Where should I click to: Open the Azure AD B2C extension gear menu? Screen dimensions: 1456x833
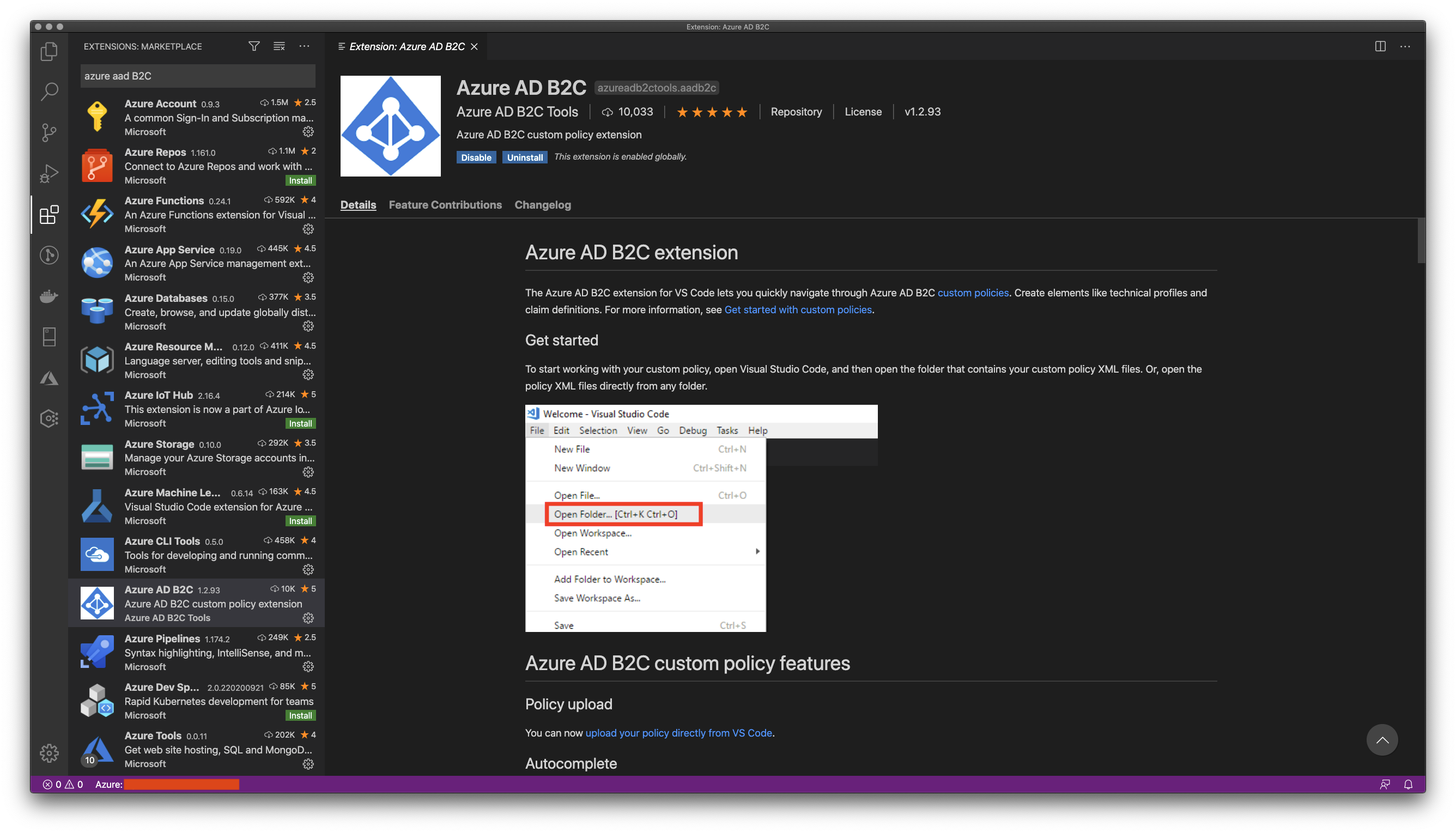309,618
